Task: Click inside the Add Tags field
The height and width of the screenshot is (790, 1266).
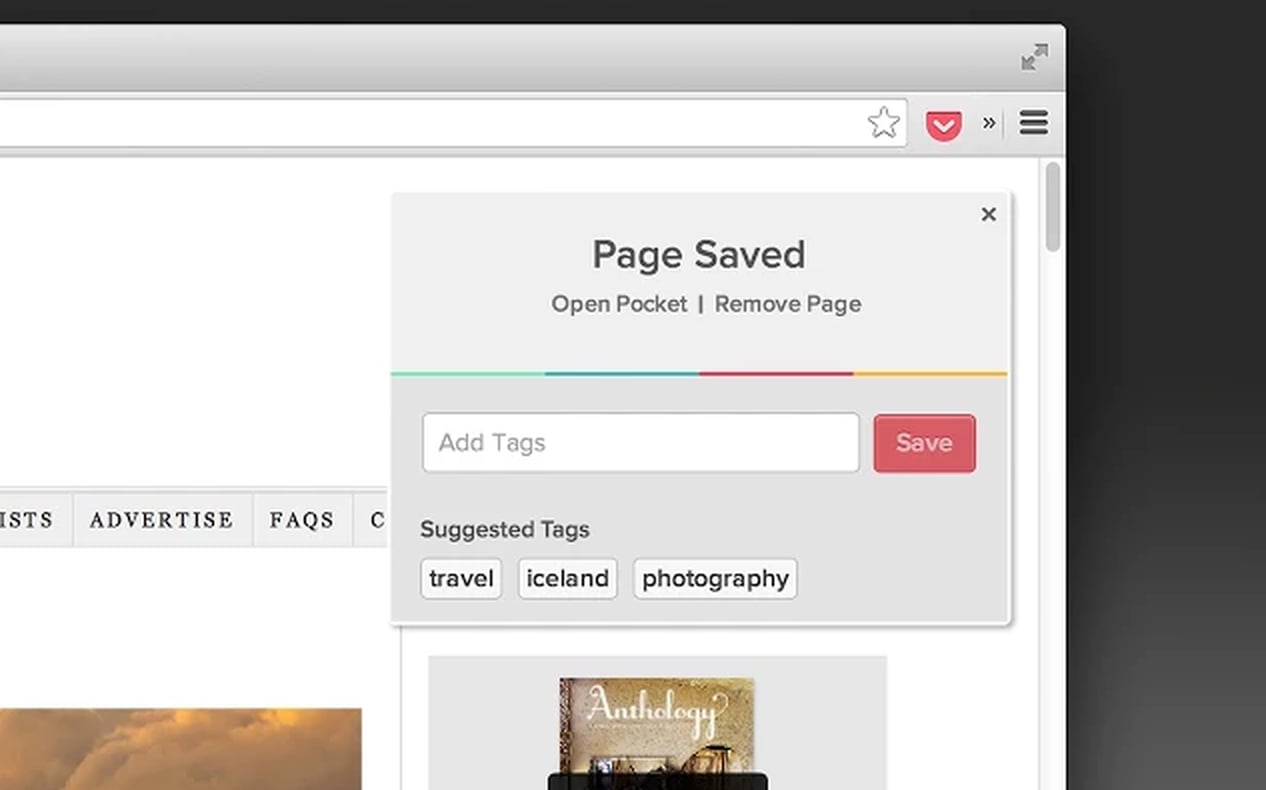Action: [640, 442]
